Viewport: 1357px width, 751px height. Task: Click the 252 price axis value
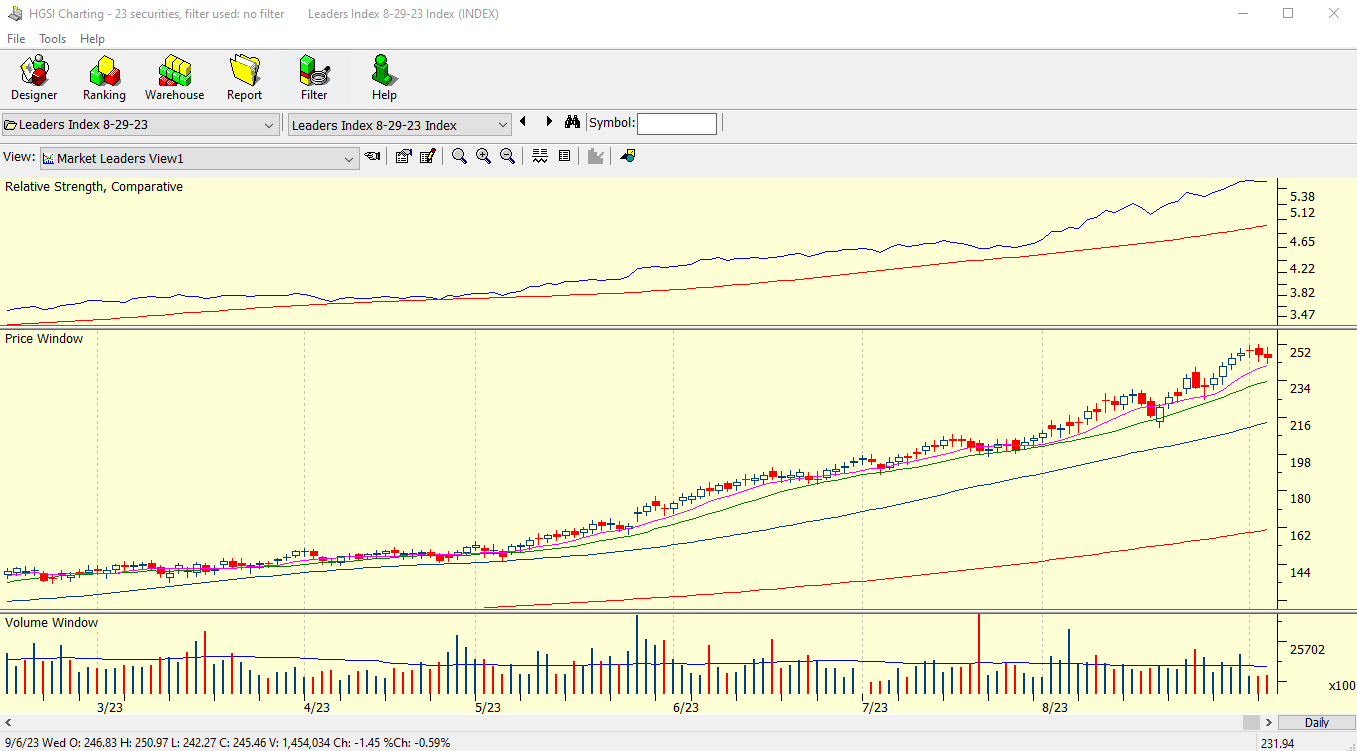[x=1300, y=353]
